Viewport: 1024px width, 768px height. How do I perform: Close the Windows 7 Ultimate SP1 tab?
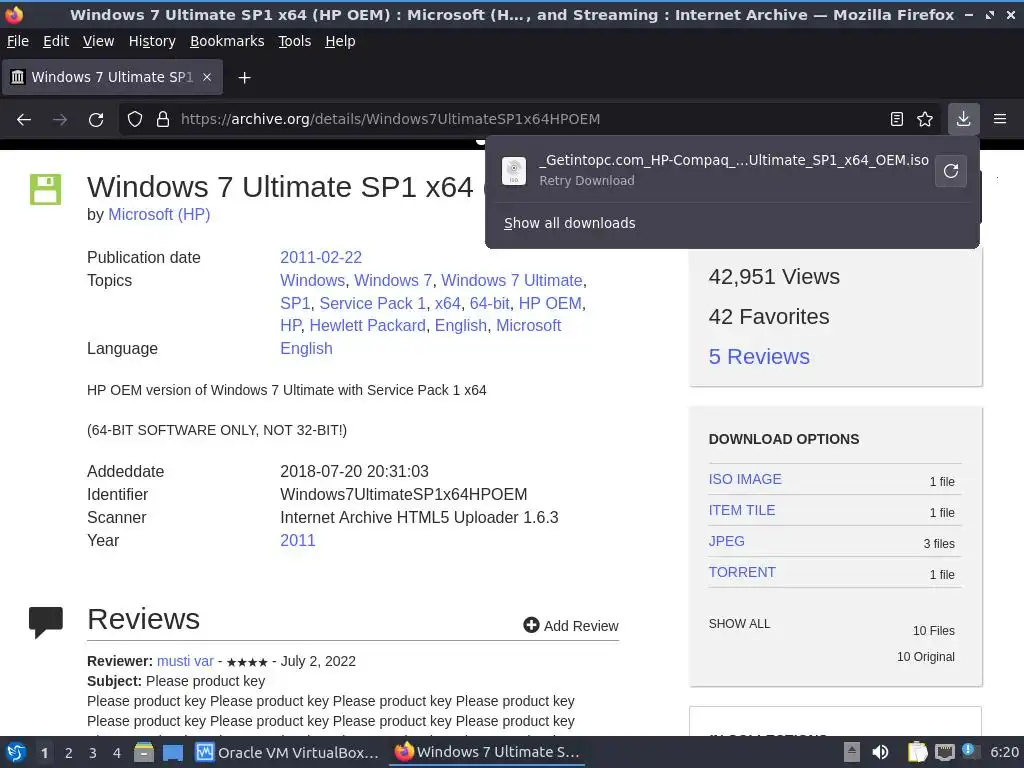(207, 77)
